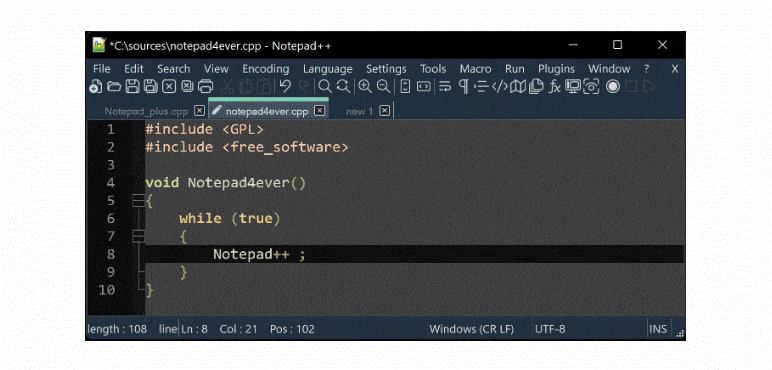Switch to the Notepad_plus.cpp tab
The height and width of the screenshot is (370, 772).
(146, 111)
